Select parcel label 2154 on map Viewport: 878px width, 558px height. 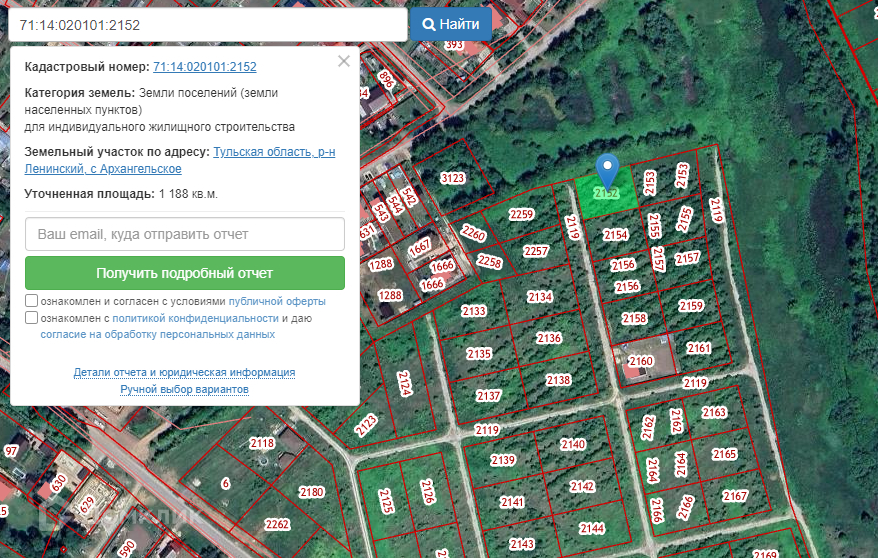point(615,235)
